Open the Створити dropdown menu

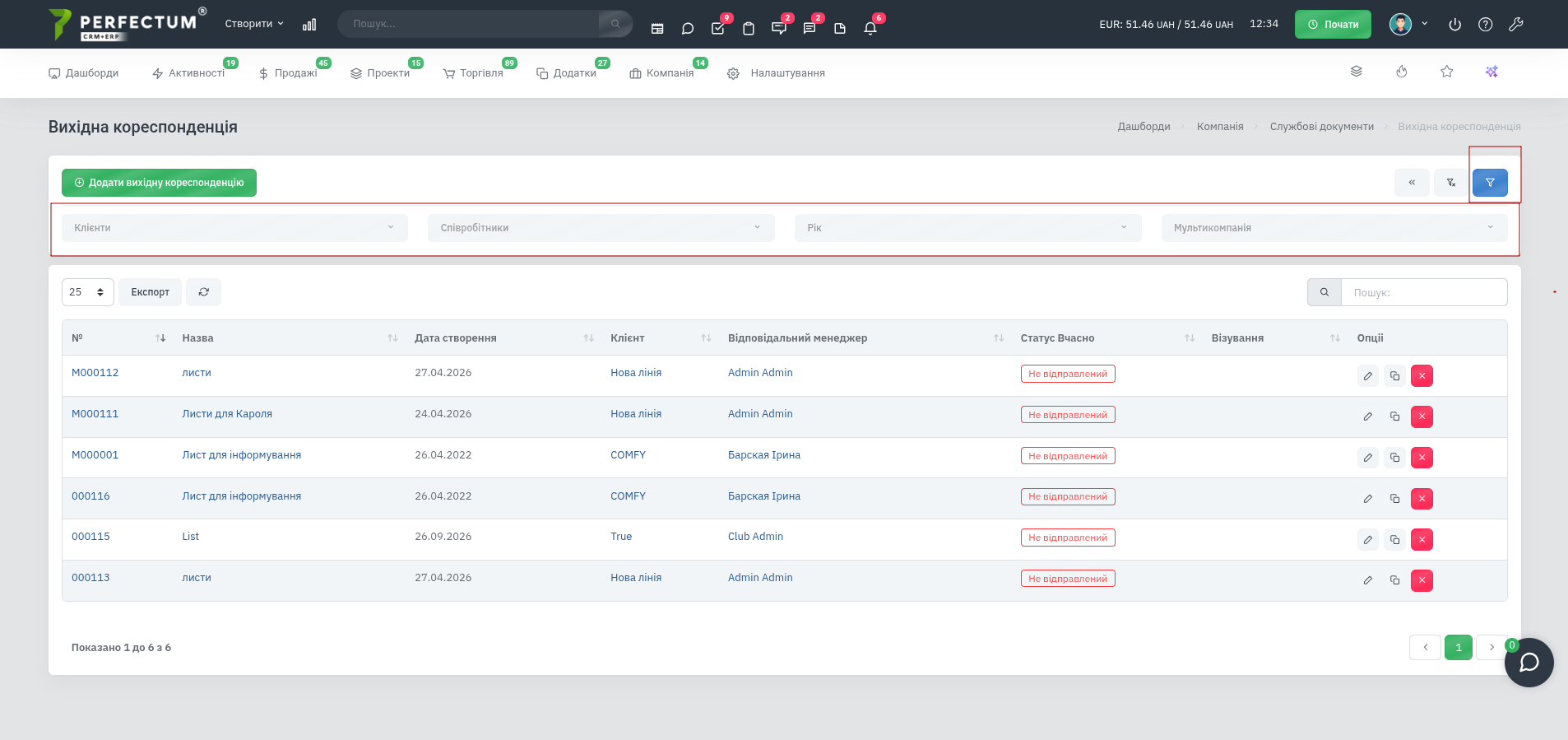pos(254,24)
